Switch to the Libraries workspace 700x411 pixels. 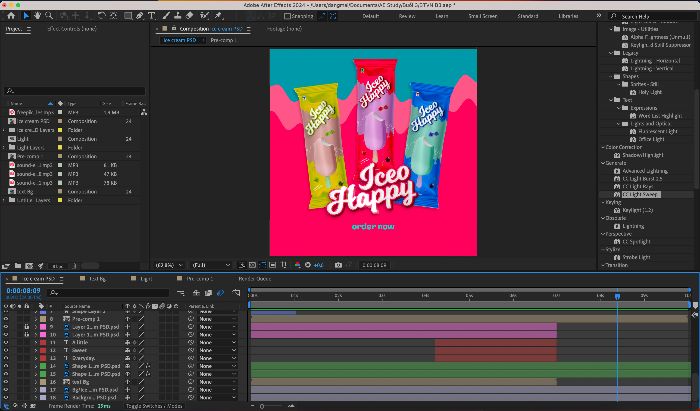coord(568,16)
